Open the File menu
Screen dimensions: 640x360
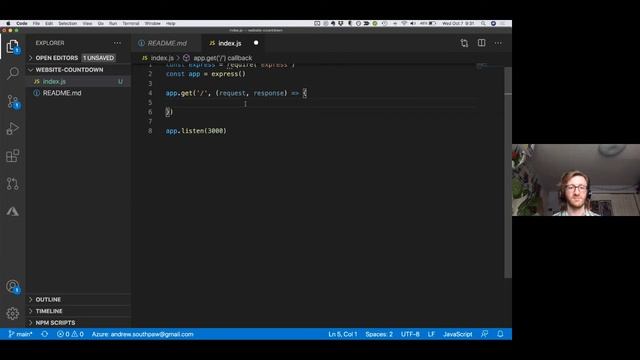[x=36, y=24]
